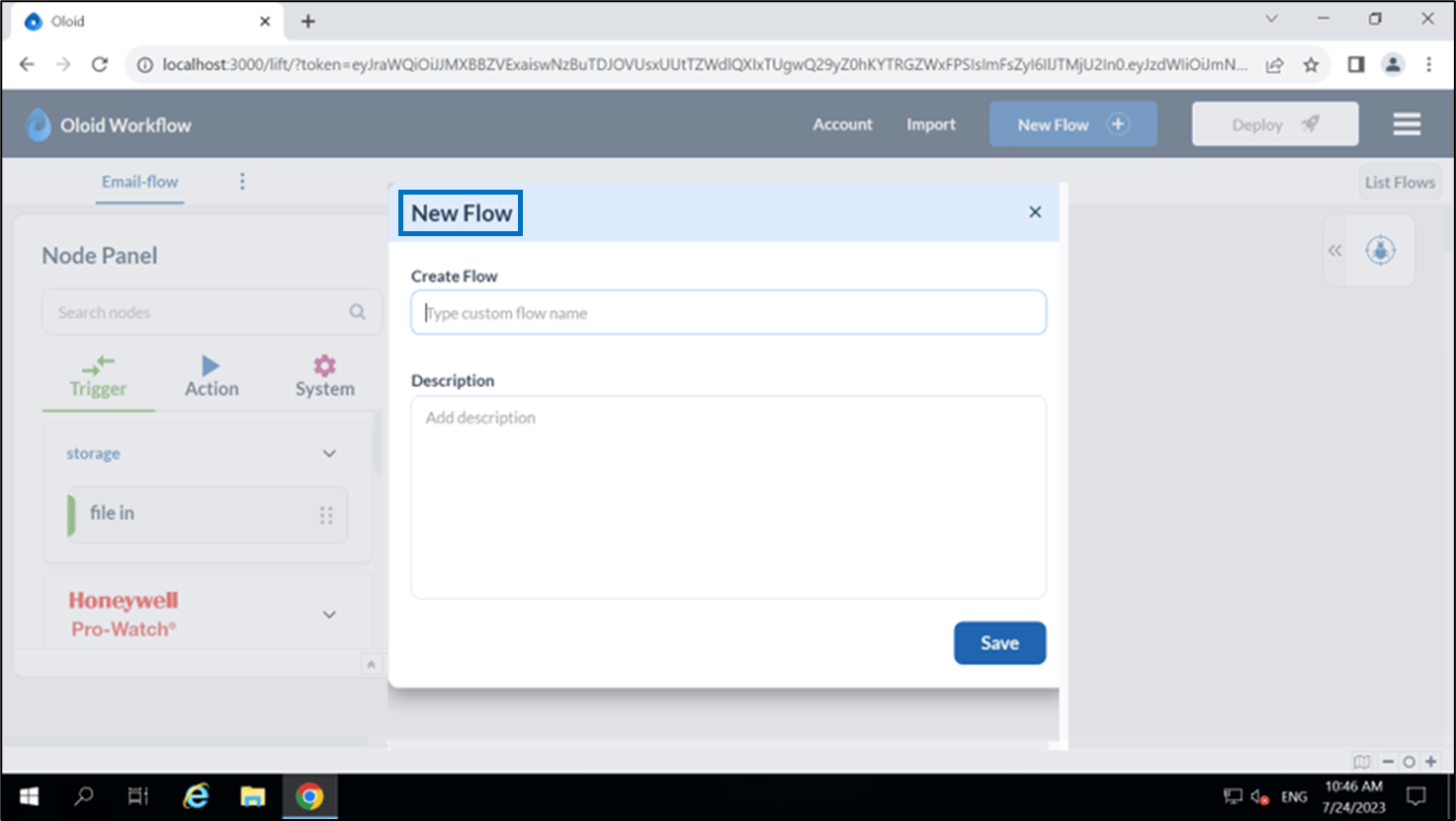Click the share page icon in address bar

(1274, 65)
